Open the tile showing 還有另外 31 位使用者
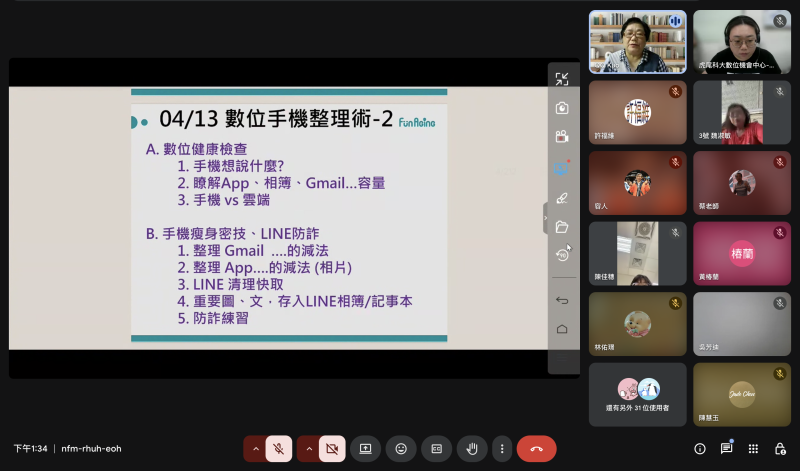Screen dimensions: 800x471 point(637,394)
